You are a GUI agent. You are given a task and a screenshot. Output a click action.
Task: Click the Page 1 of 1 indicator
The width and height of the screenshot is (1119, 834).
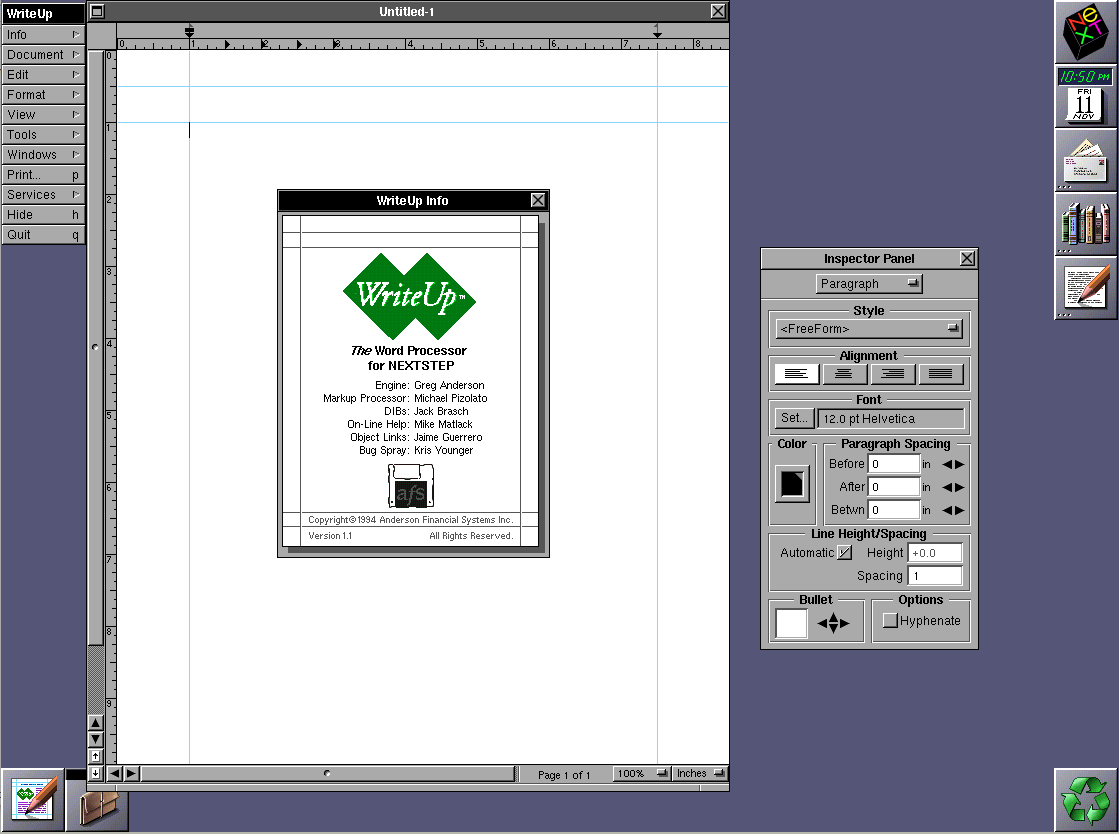pyautogui.click(x=564, y=775)
